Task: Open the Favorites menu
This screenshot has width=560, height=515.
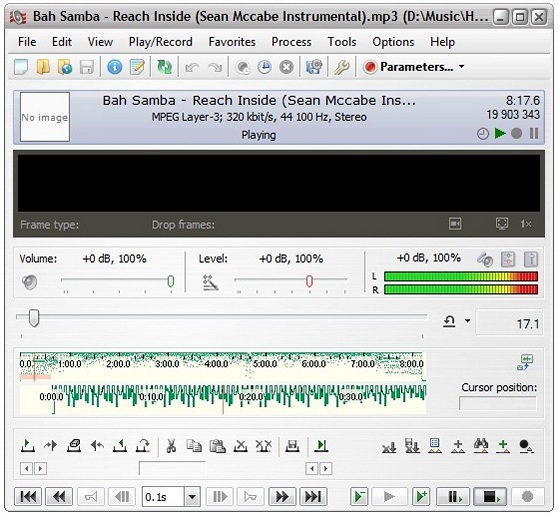Action: [232, 42]
